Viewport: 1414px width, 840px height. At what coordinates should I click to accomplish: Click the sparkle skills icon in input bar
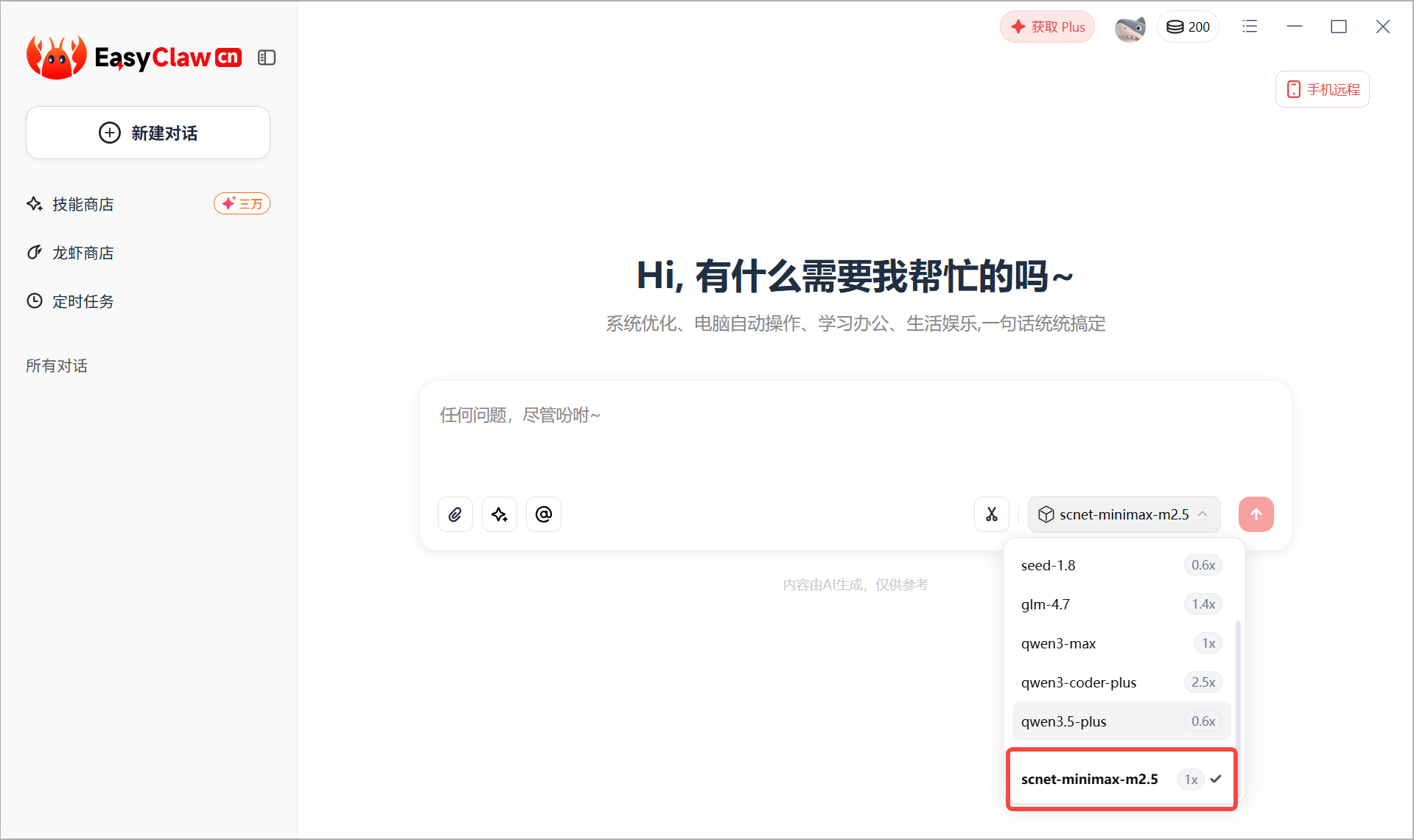click(499, 514)
